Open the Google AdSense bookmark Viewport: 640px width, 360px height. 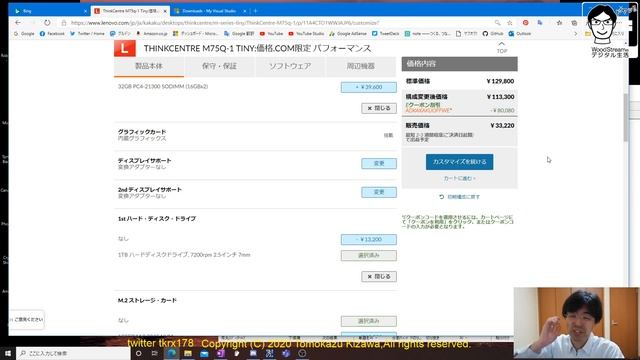pos(348,33)
